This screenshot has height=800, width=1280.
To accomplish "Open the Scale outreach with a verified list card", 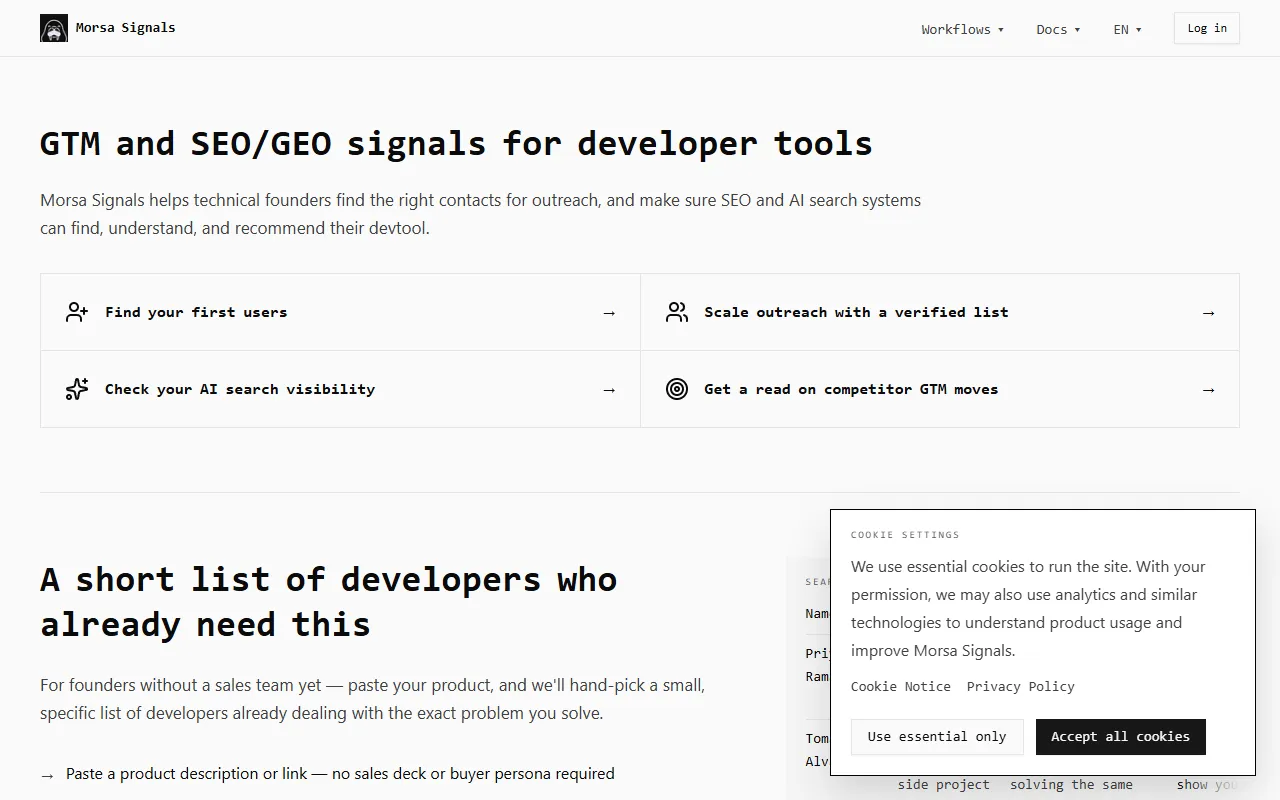I will coord(940,312).
